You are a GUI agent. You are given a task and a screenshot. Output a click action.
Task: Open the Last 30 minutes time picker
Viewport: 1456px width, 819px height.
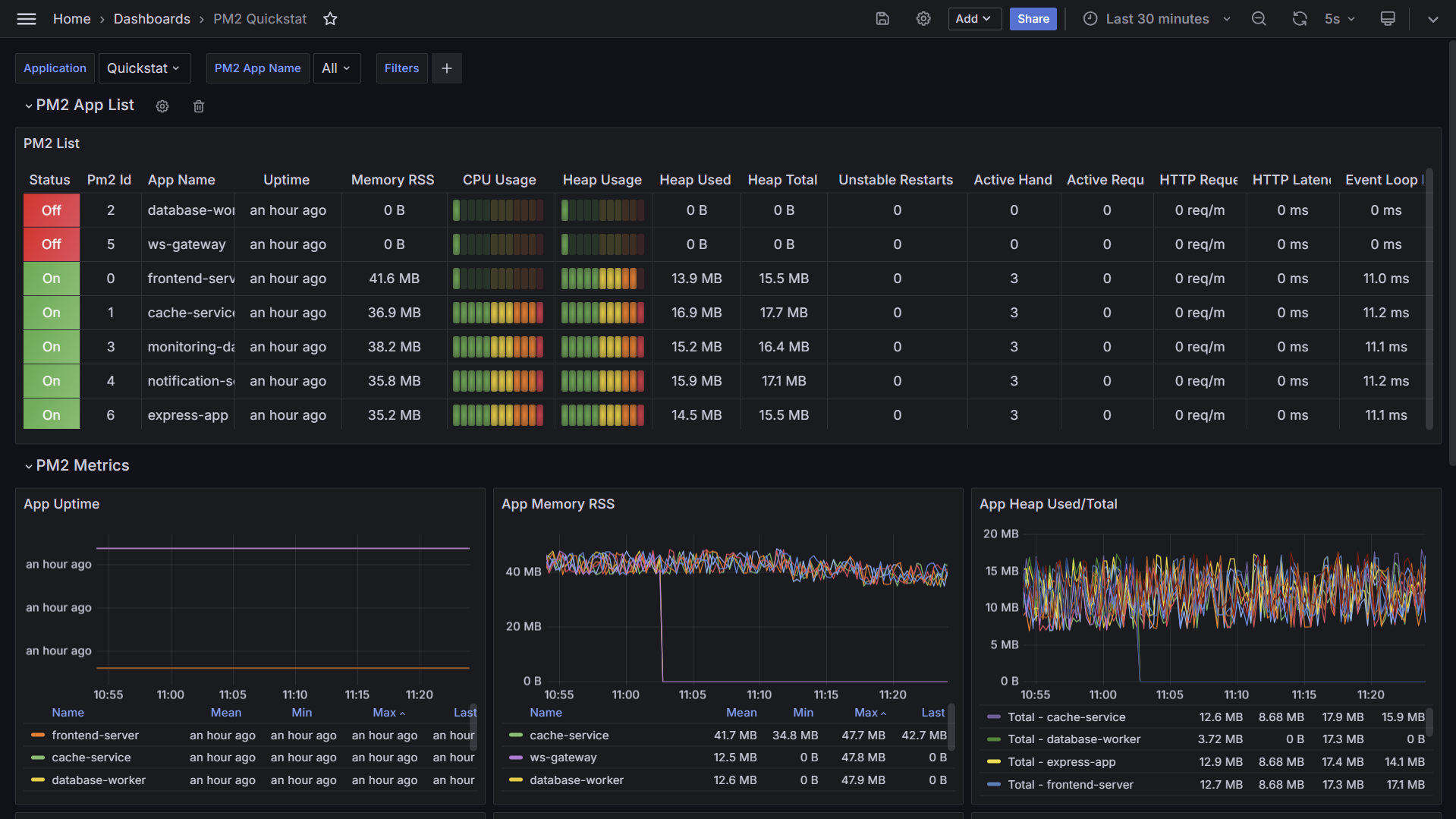1156,19
